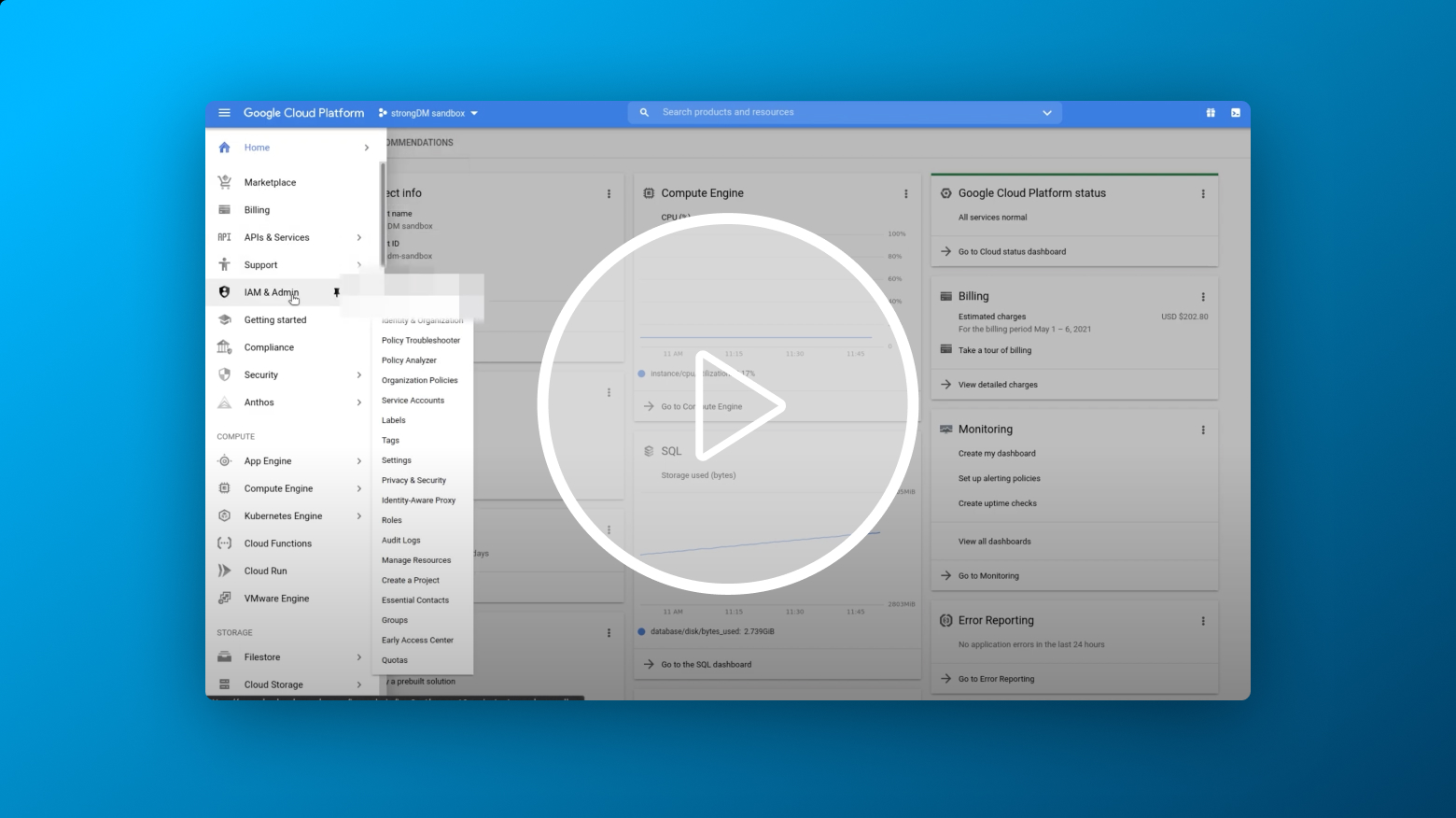Choose Manage Resources in the submenu
This screenshot has width=1456, height=818.
click(x=416, y=560)
